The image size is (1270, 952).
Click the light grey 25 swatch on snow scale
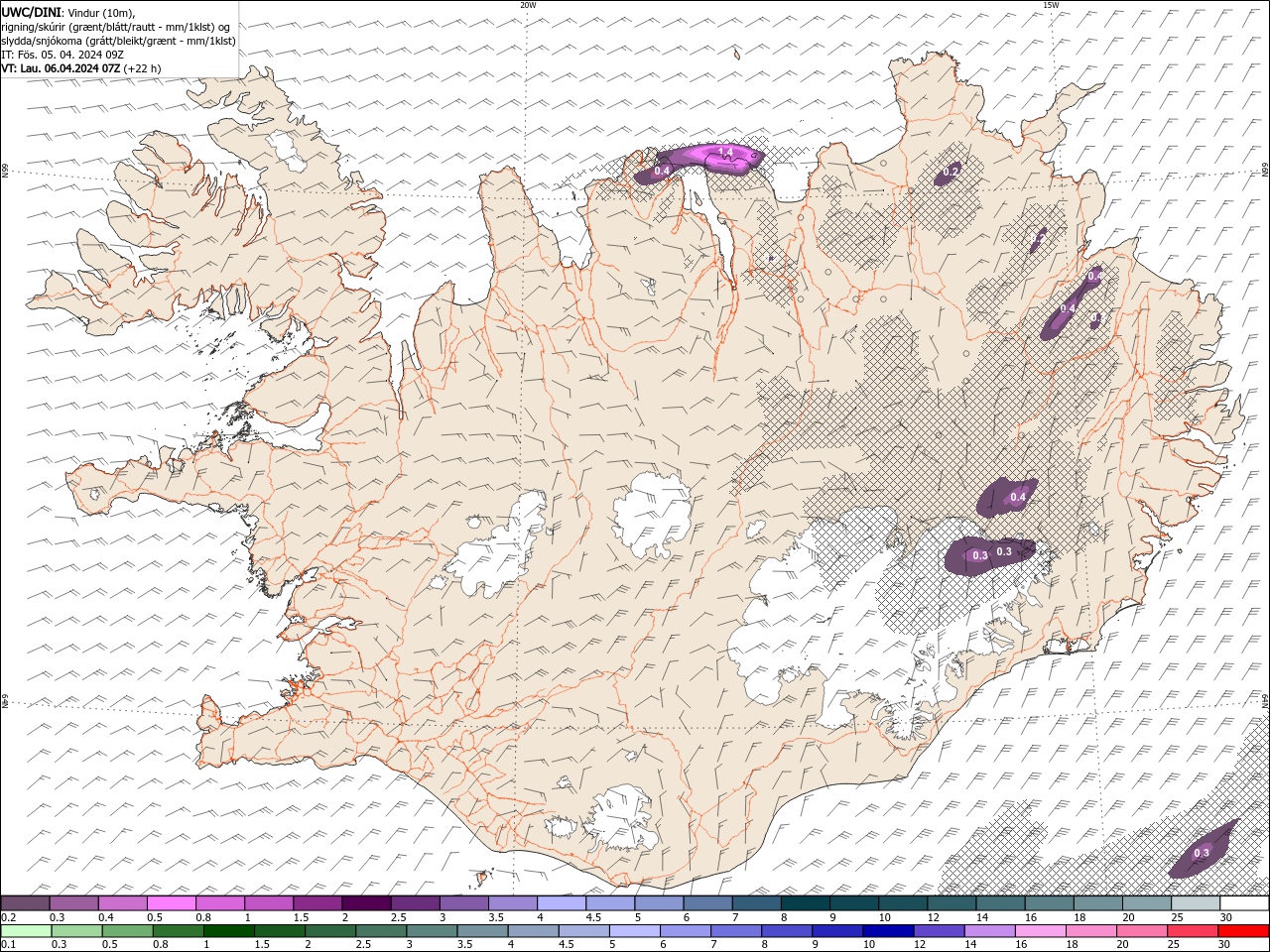[x=1196, y=903]
